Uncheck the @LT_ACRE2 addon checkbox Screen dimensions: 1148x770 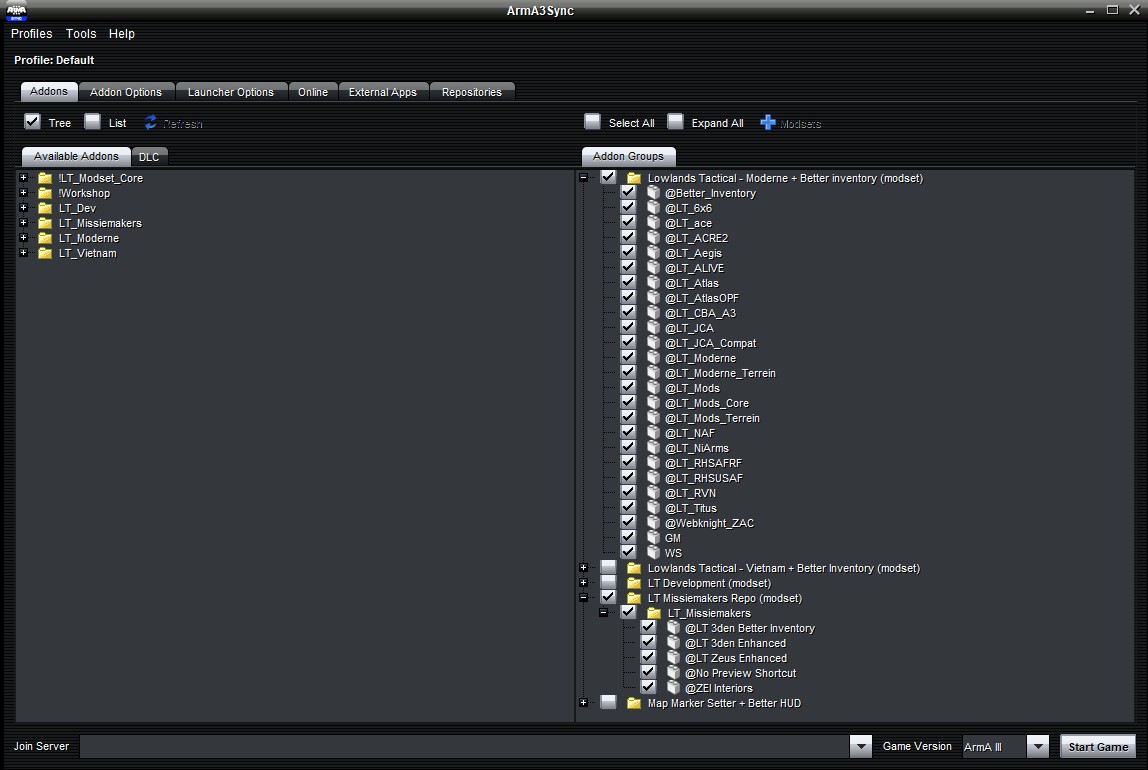628,236
